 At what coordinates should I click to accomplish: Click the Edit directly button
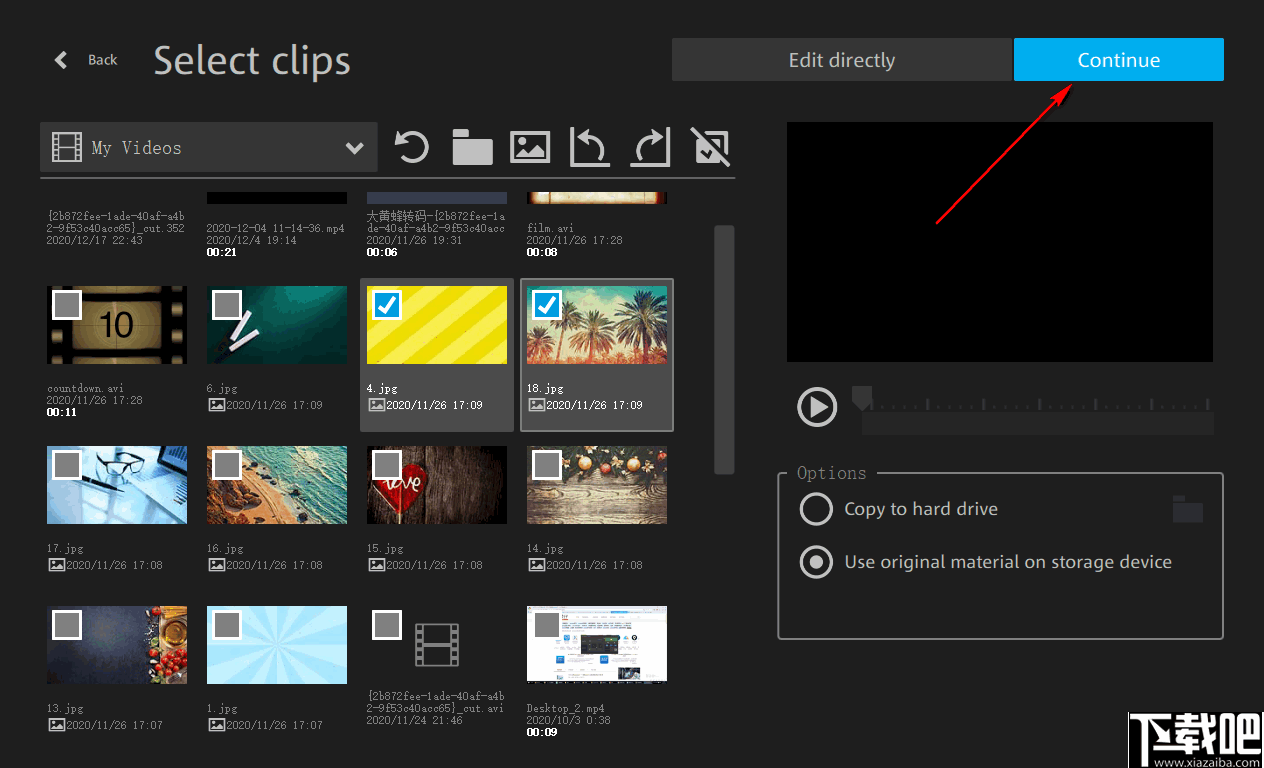tap(841, 59)
